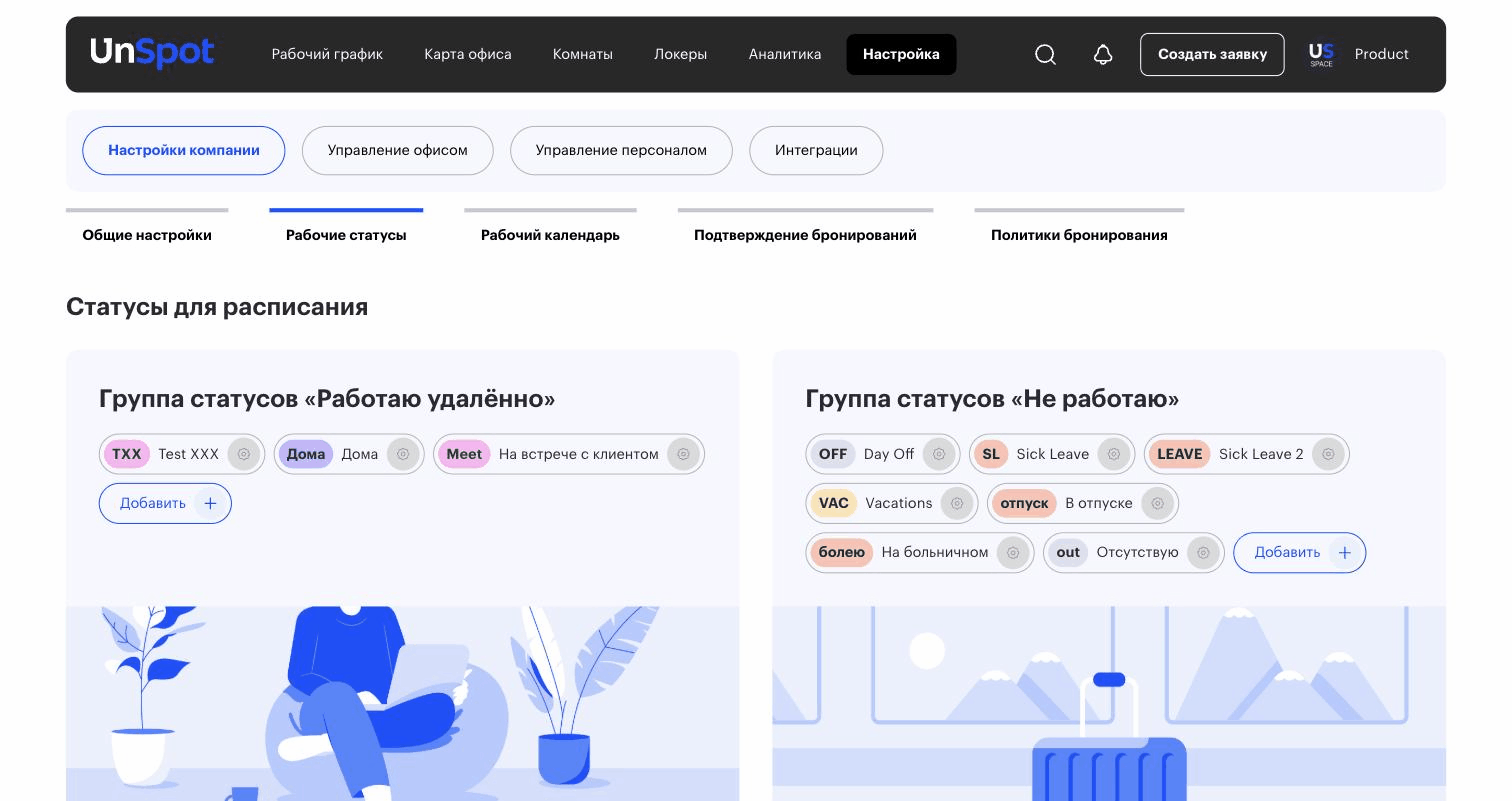Open Карта офиса menu
The image size is (1512, 801).
[x=468, y=54]
